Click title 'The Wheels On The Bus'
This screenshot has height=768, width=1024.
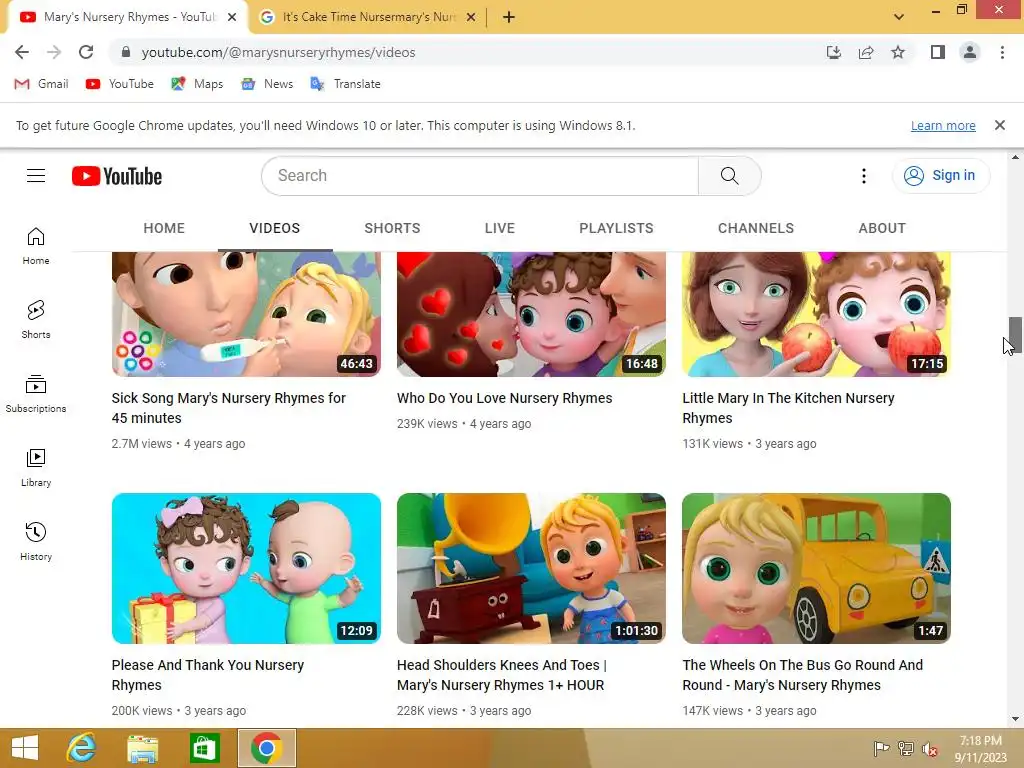click(x=803, y=675)
